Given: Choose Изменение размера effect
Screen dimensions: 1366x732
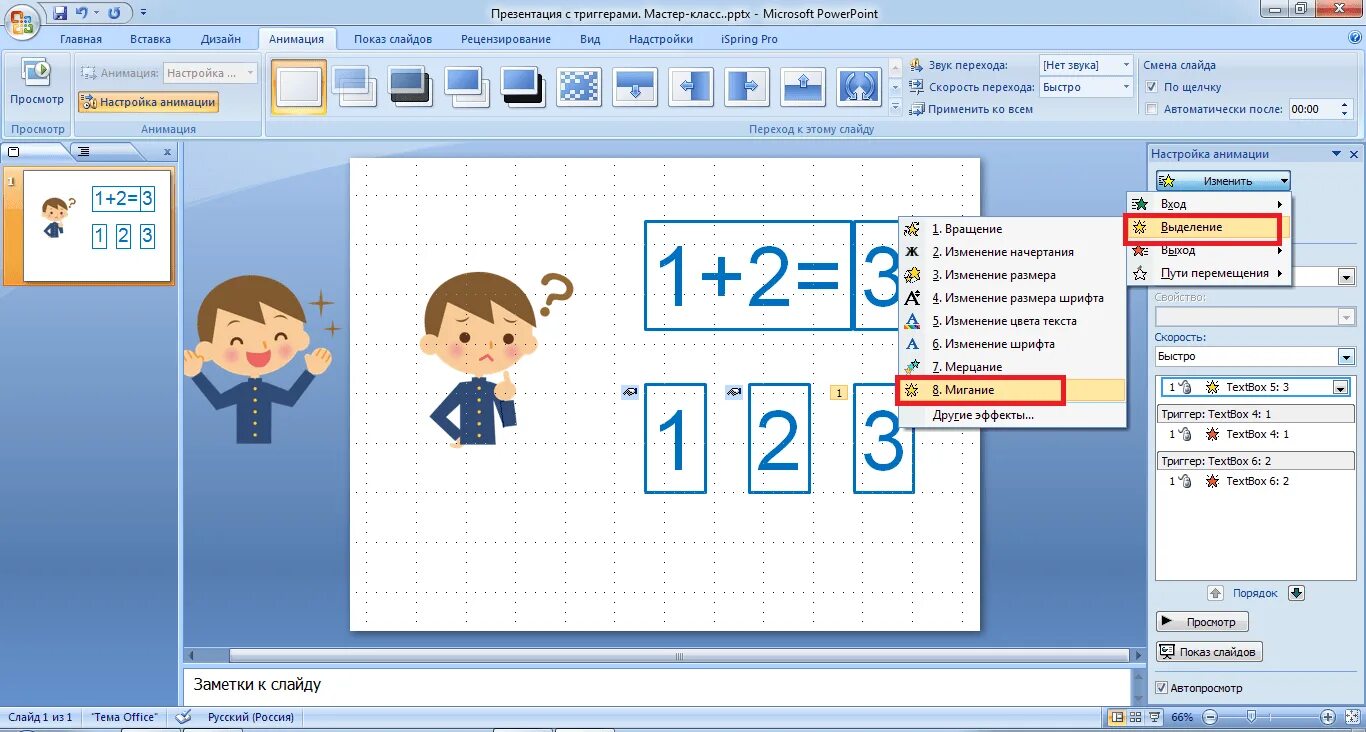Looking at the screenshot, I should [x=1012, y=275].
